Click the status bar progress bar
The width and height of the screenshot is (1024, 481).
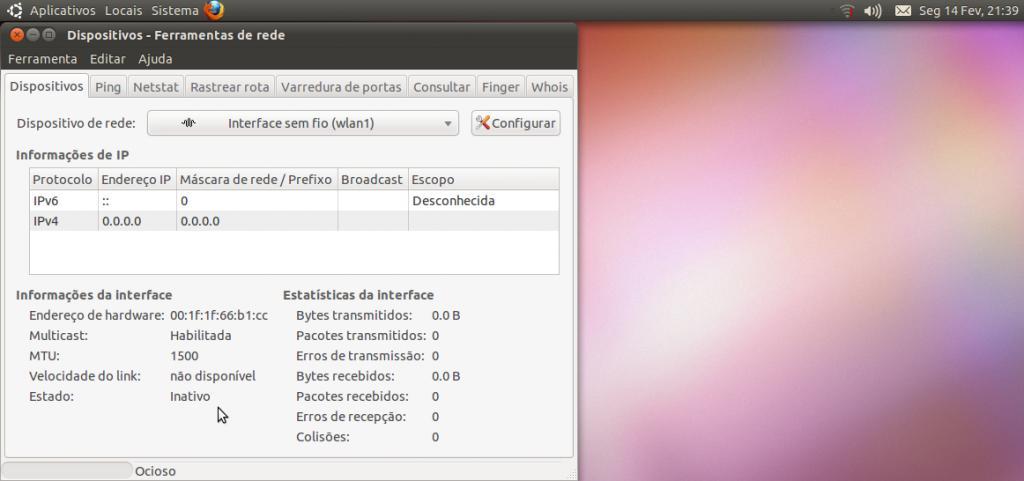pos(67,471)
